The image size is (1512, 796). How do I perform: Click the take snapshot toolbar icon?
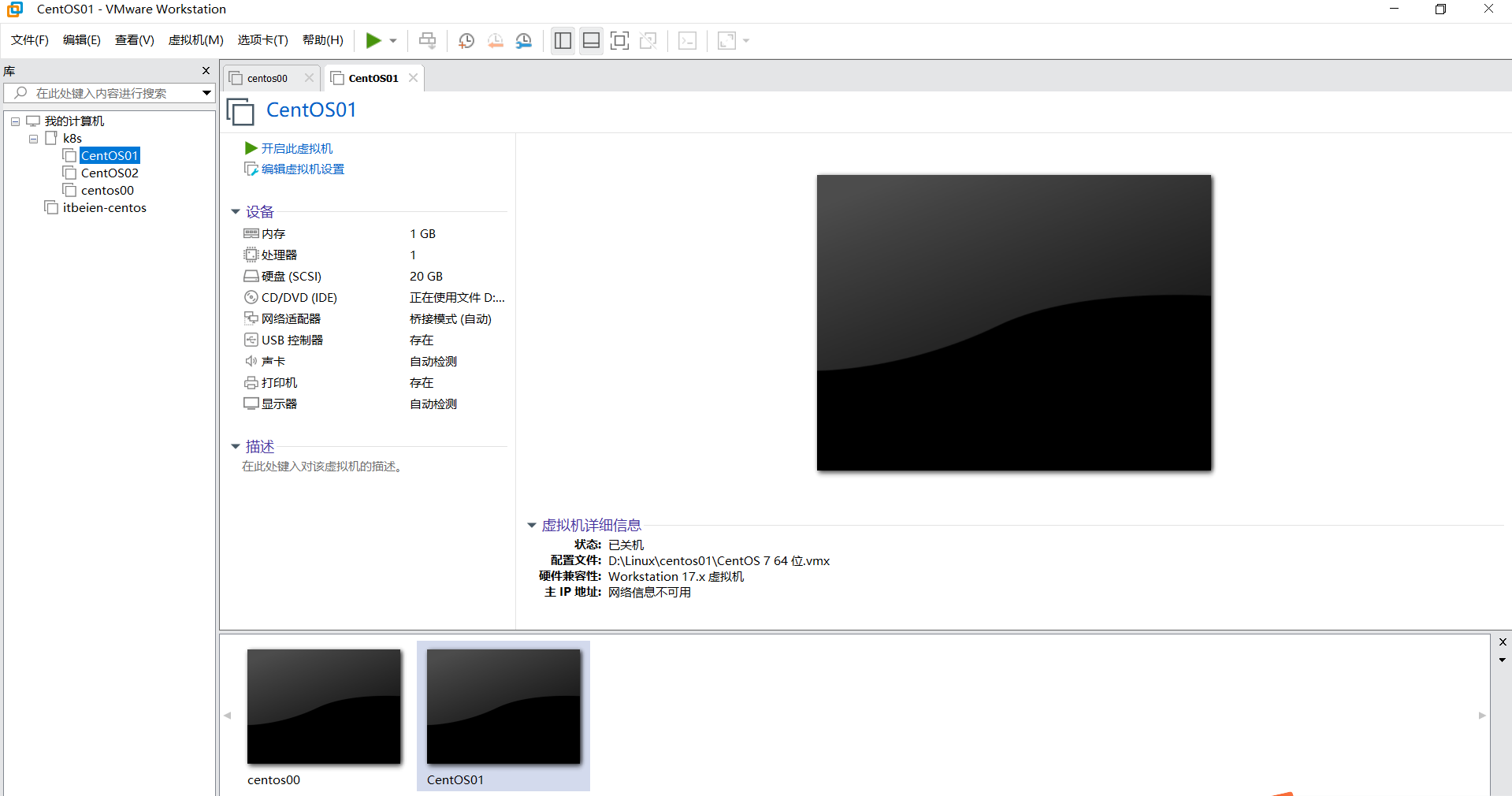coord(466,40)
